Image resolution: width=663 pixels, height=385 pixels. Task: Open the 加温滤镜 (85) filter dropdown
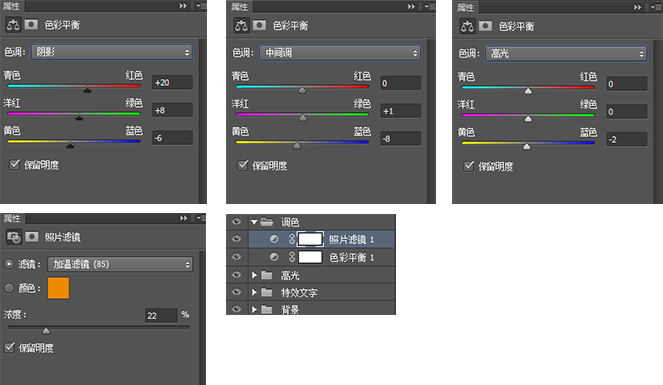click(120, 265)
